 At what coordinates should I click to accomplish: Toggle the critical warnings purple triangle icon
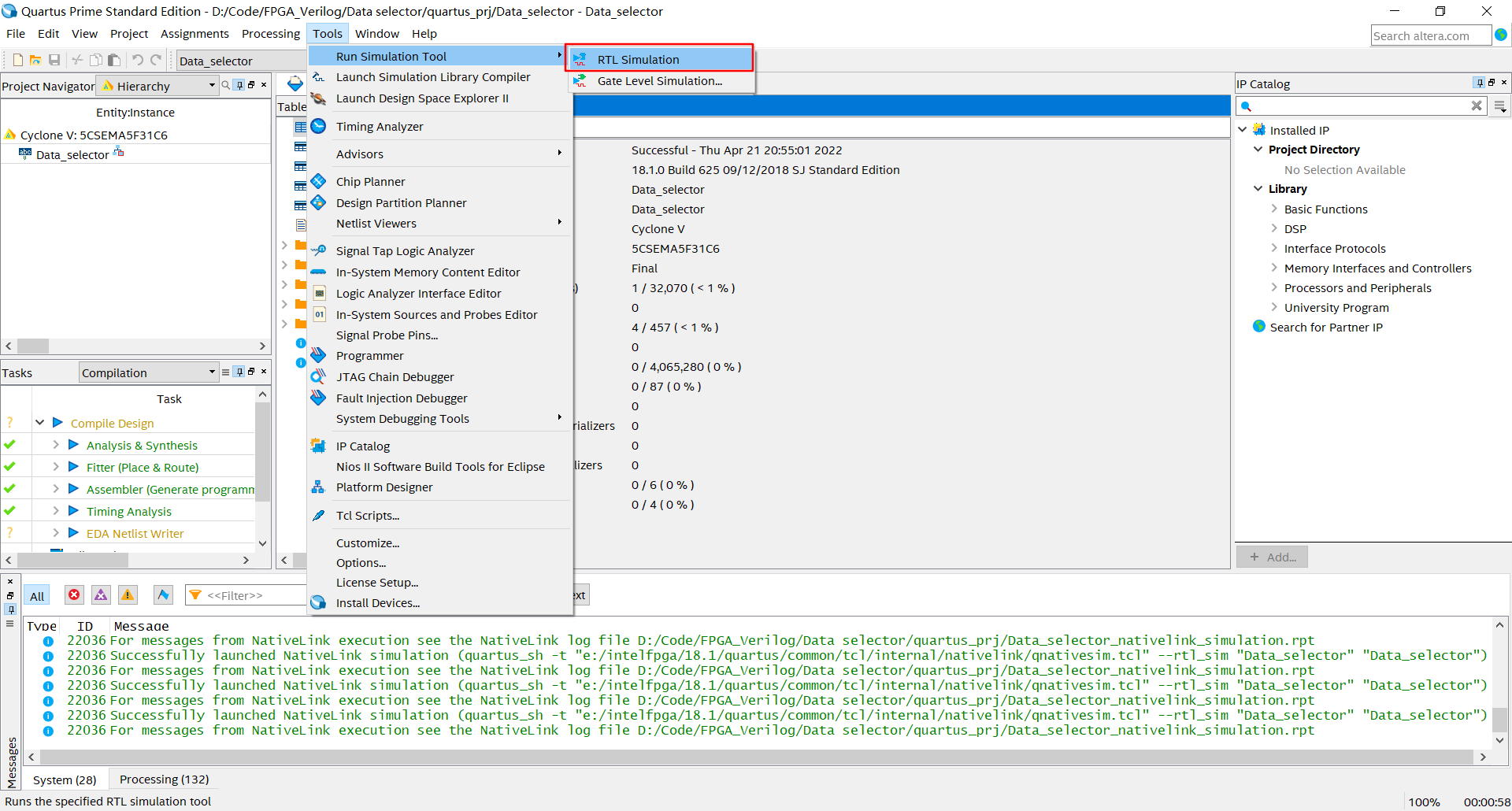(x=101, y=594)
